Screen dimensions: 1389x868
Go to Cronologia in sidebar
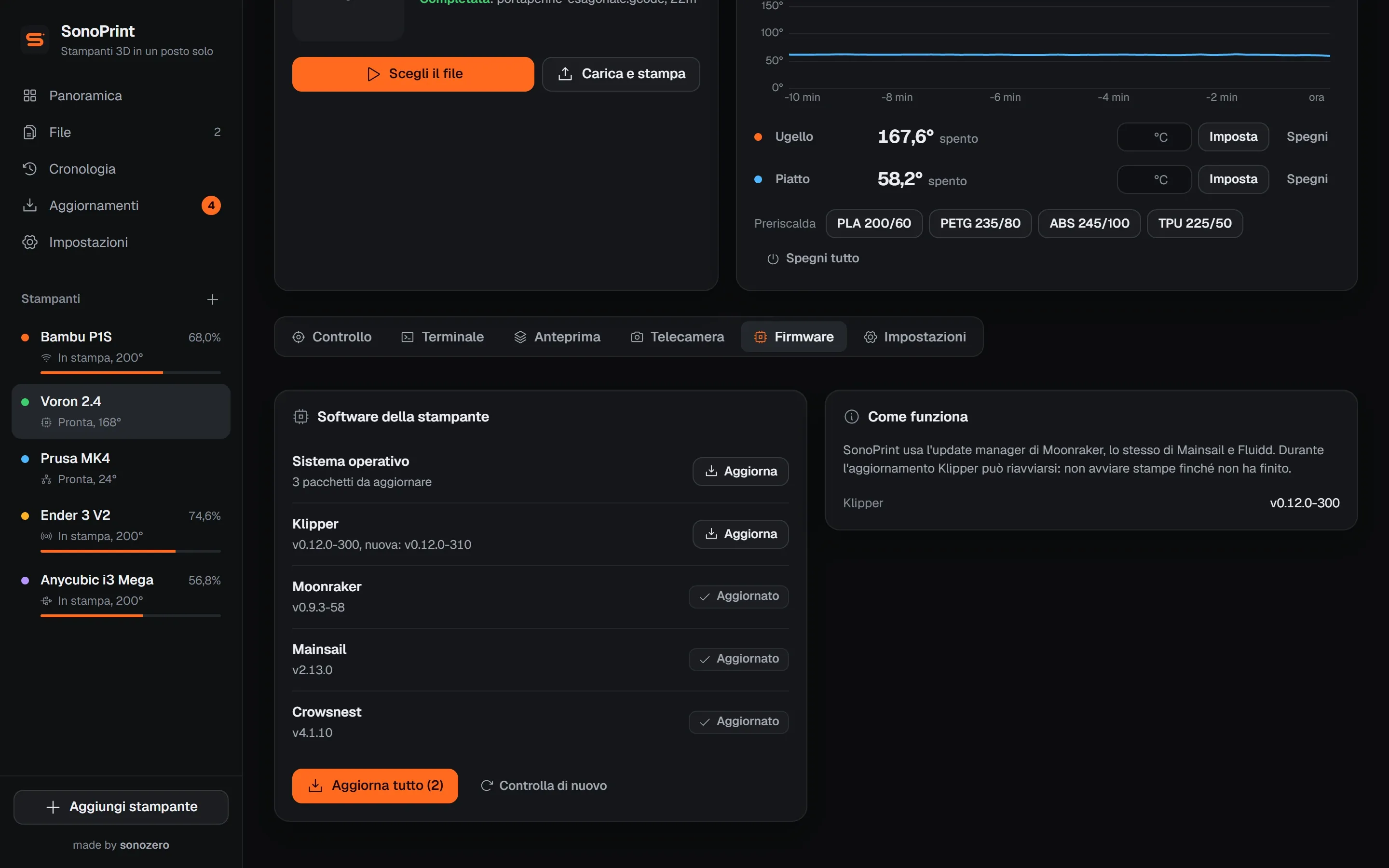pyautogui.click(x=121, y=169)
